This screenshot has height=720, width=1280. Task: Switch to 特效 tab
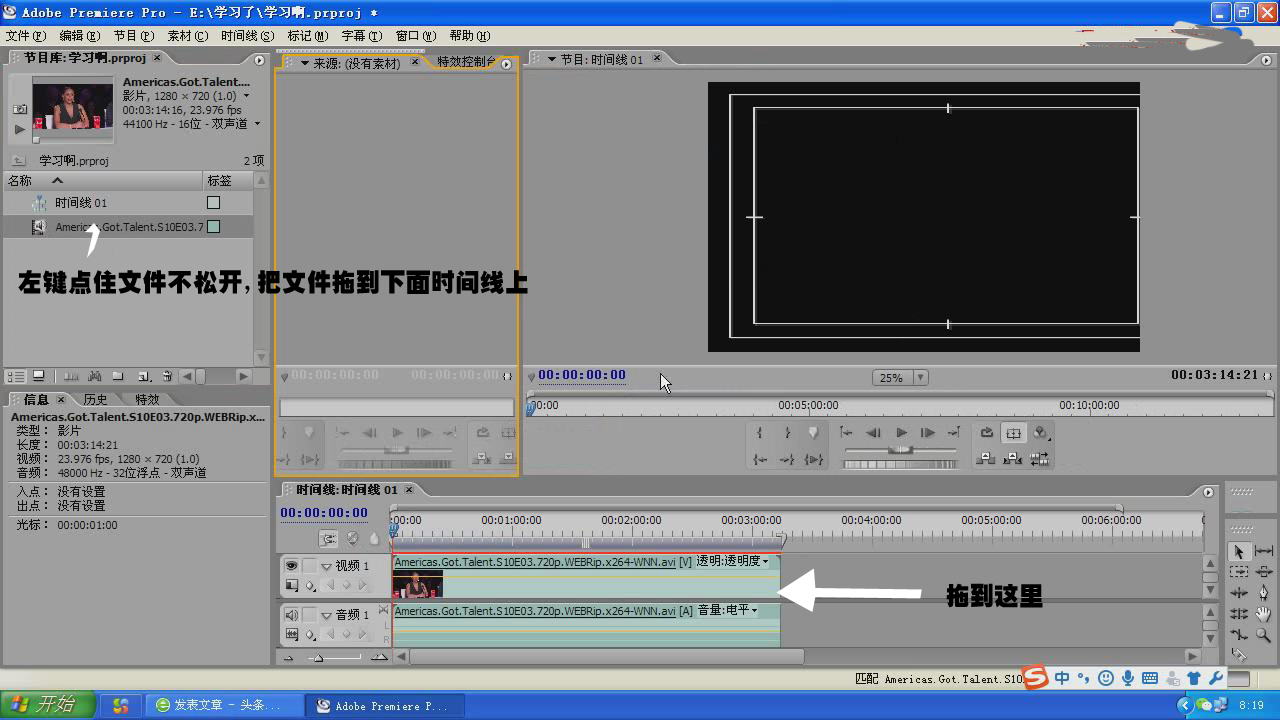click(147, 399)
